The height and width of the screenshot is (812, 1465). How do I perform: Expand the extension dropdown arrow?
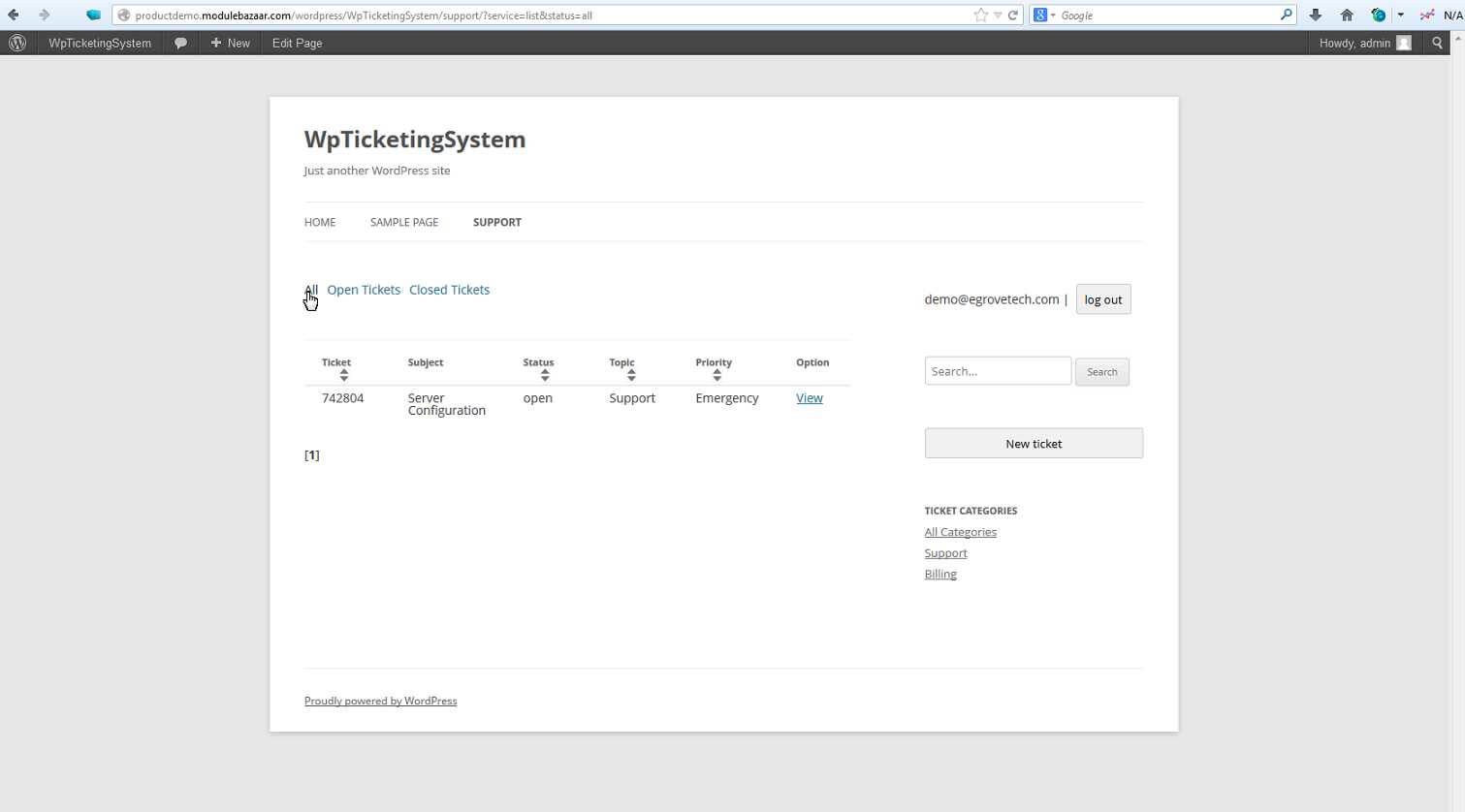1400,16
